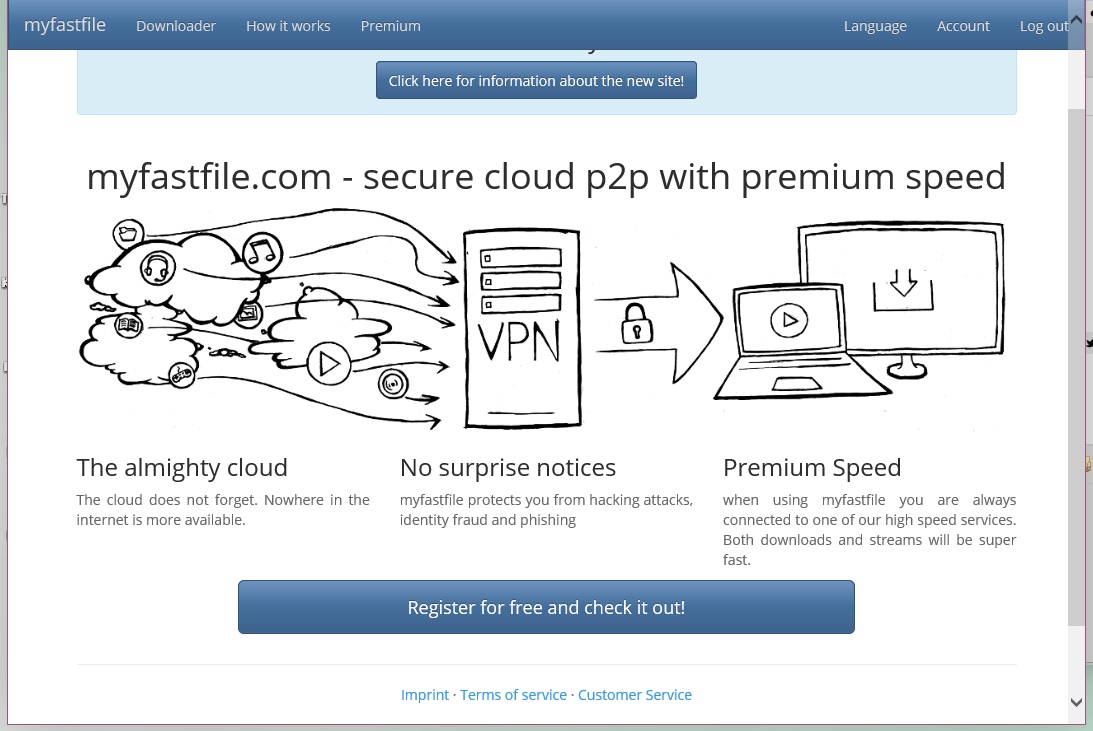
Task: Click Register for free and check it out
Action: [546, 607]
